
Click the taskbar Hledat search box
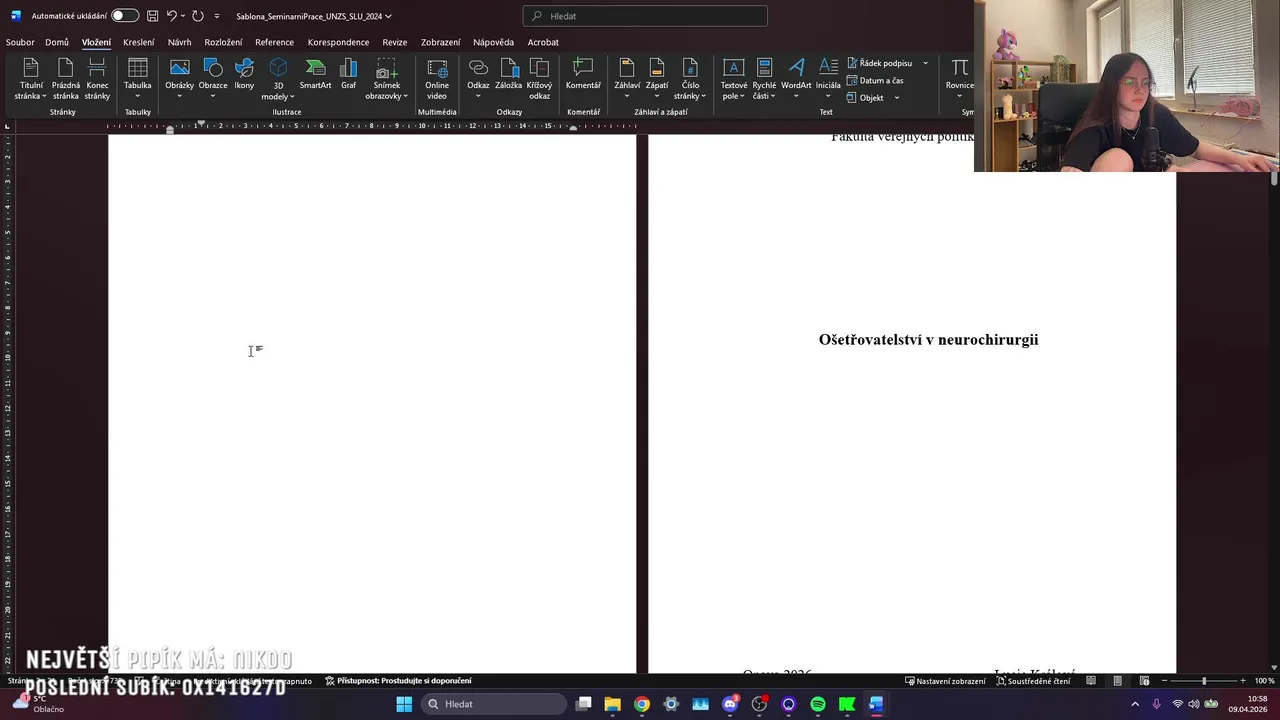pyautogui.click(x=494, y=704)
